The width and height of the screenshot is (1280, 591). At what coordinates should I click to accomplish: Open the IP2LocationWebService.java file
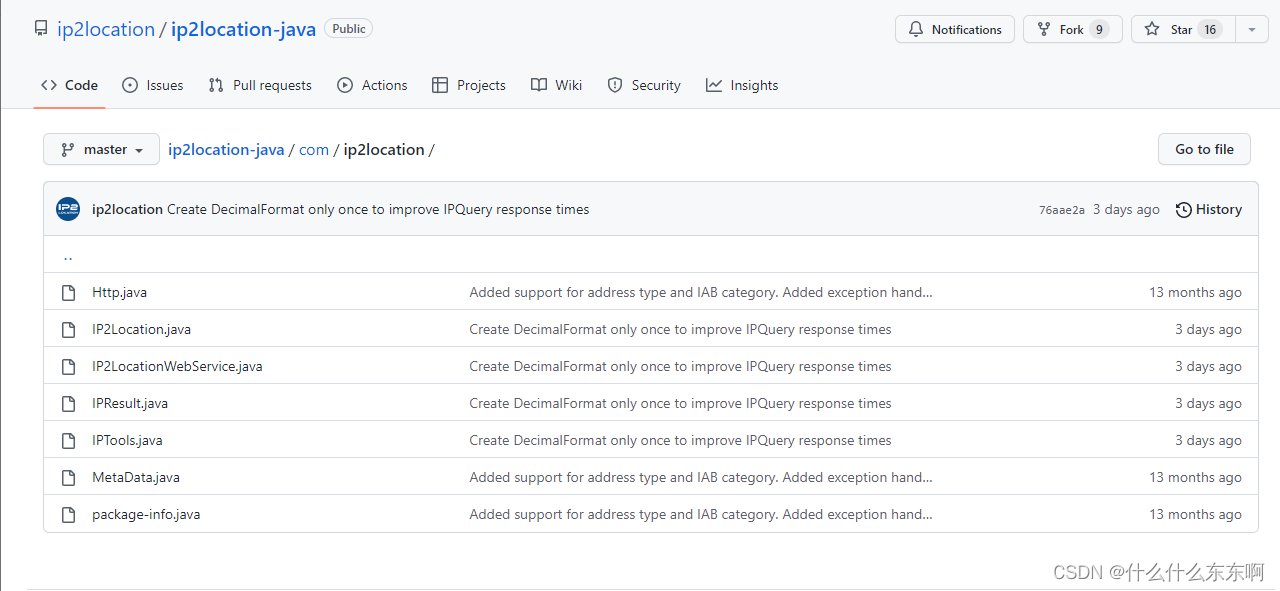(x=177, y=367)
